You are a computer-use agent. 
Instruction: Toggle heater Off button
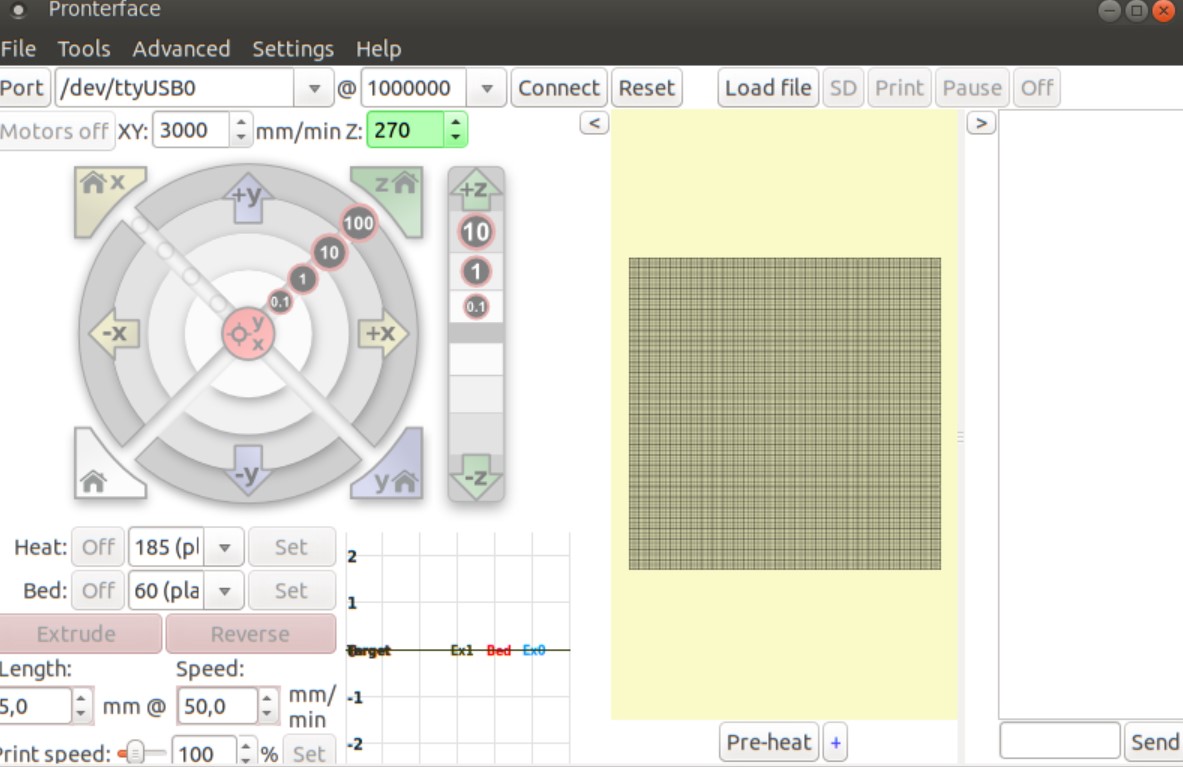coord(98,547)
